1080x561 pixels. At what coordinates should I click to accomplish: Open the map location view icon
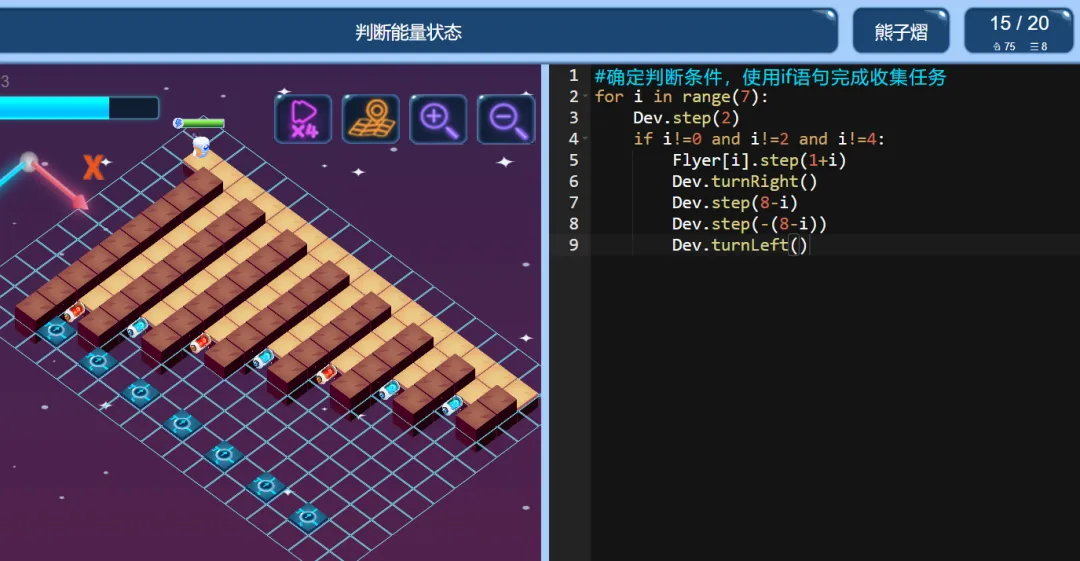pos(371,119)
